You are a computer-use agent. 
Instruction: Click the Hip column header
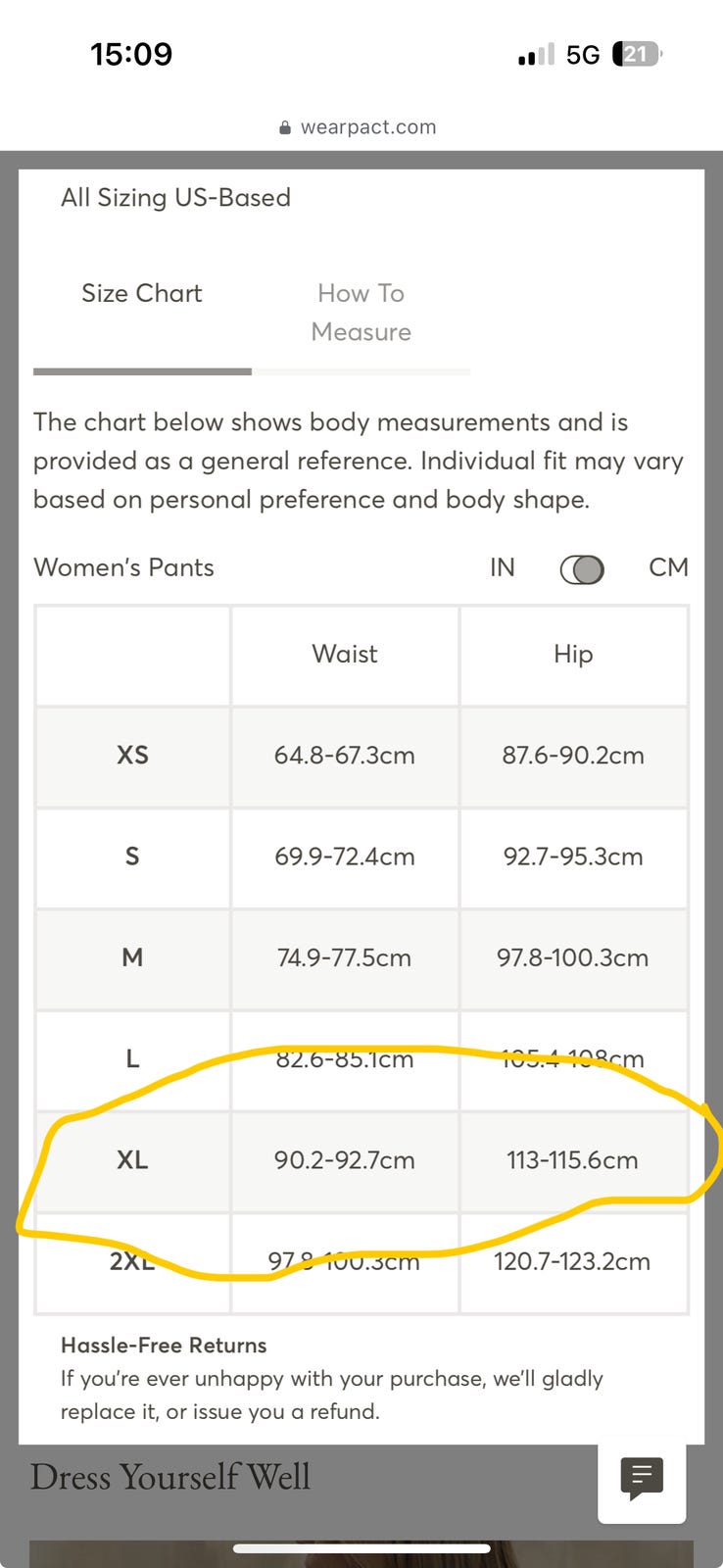(573, 655)
